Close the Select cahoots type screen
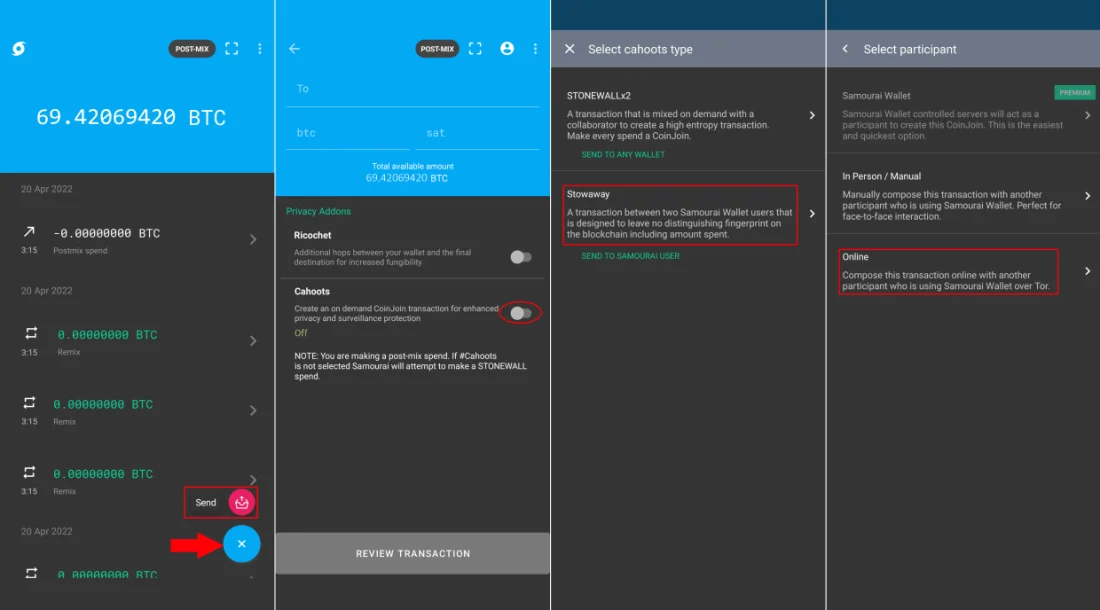 pos(570,49)
